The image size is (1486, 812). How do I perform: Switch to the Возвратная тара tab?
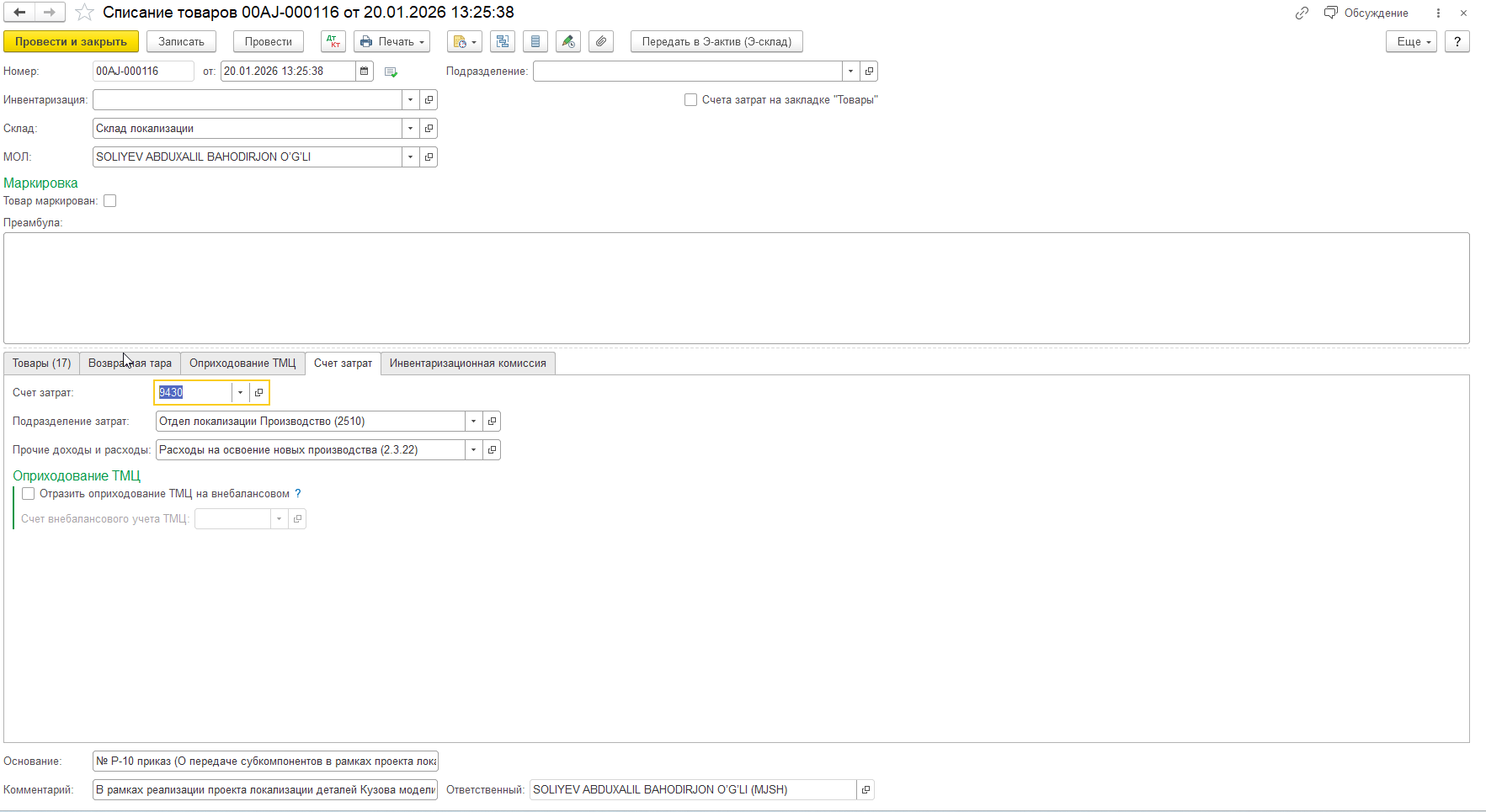pyautogui.click(x=130, y=364)
